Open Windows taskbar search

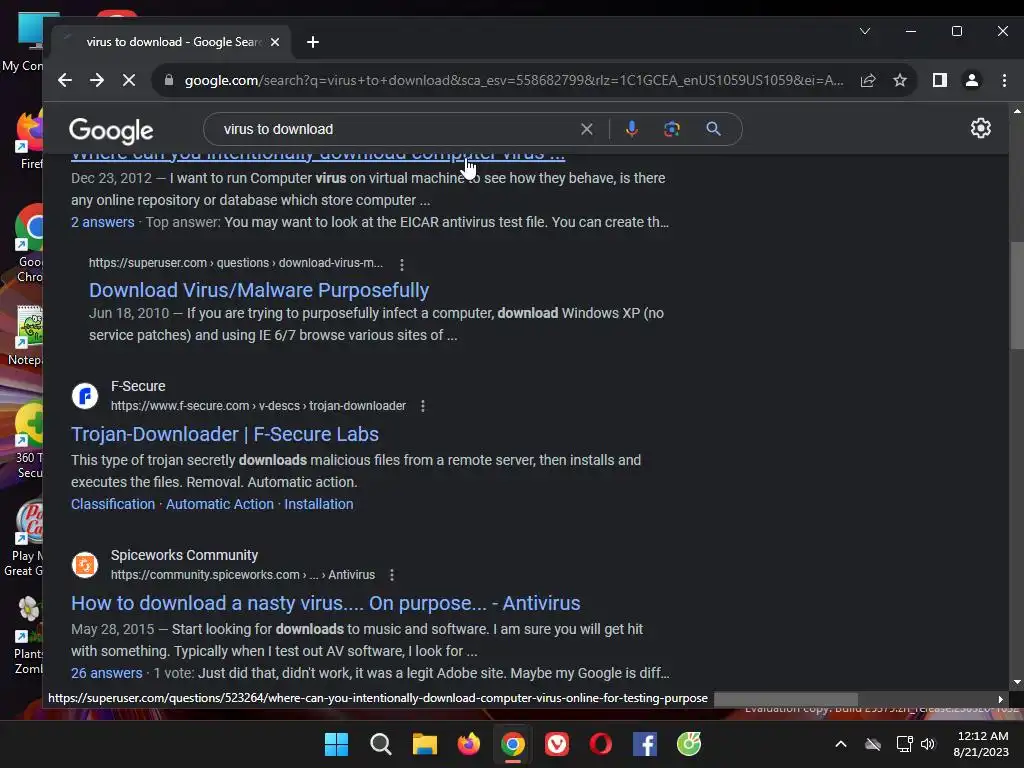[x=381, y=744]
